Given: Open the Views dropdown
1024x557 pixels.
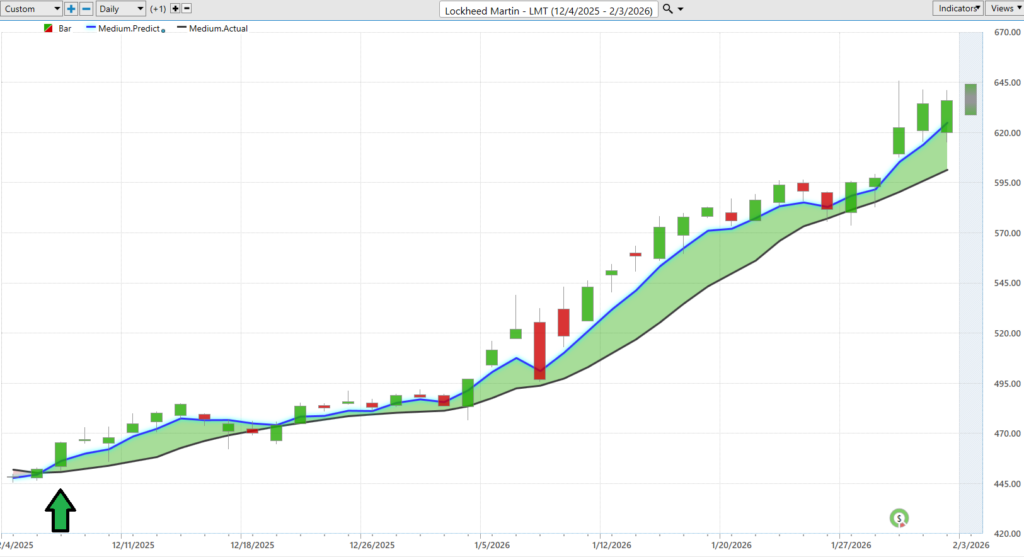Looking at the screenshot, I should pos(1004,8).
